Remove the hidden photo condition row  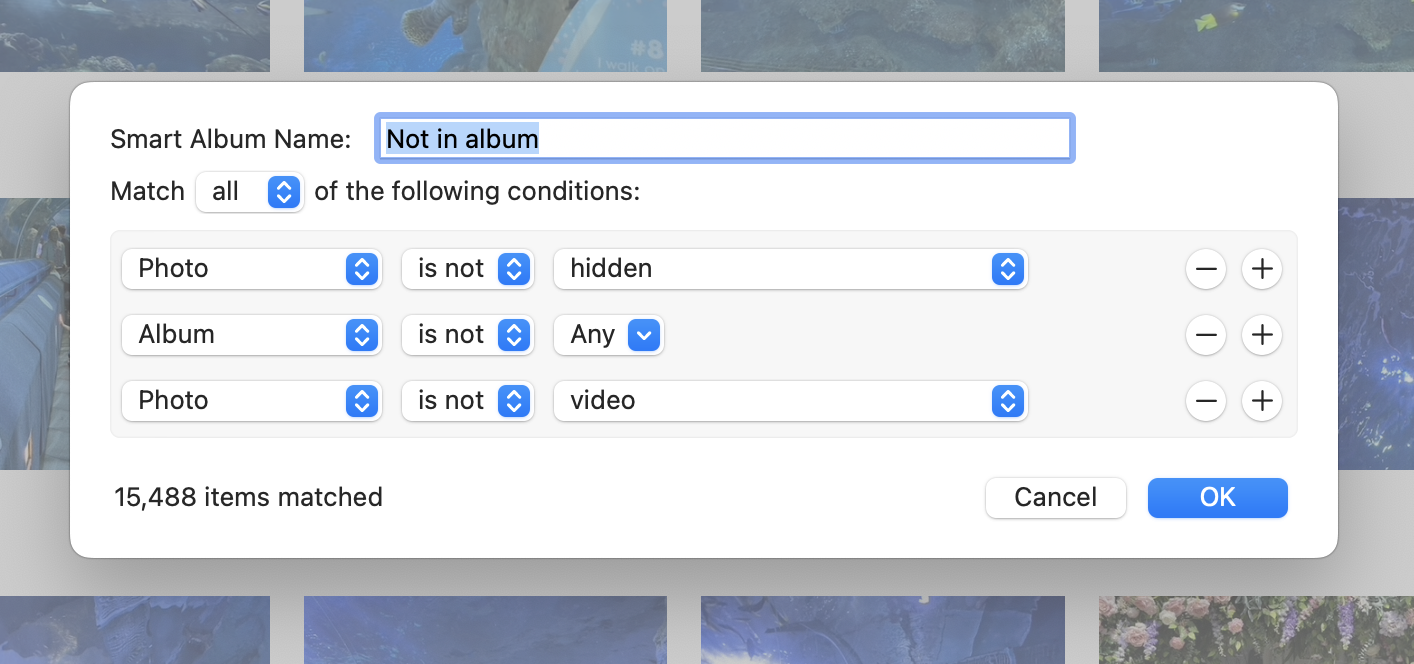[1206, 269]
